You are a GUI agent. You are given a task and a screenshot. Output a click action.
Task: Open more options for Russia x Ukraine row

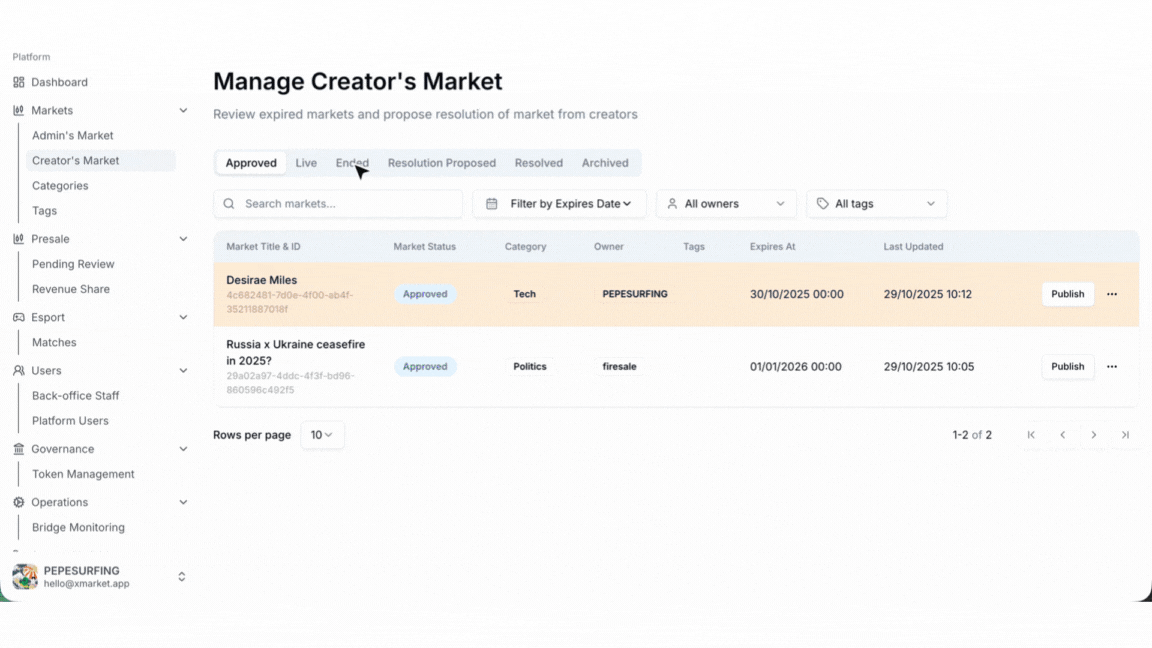click(x=1112, y=366)
